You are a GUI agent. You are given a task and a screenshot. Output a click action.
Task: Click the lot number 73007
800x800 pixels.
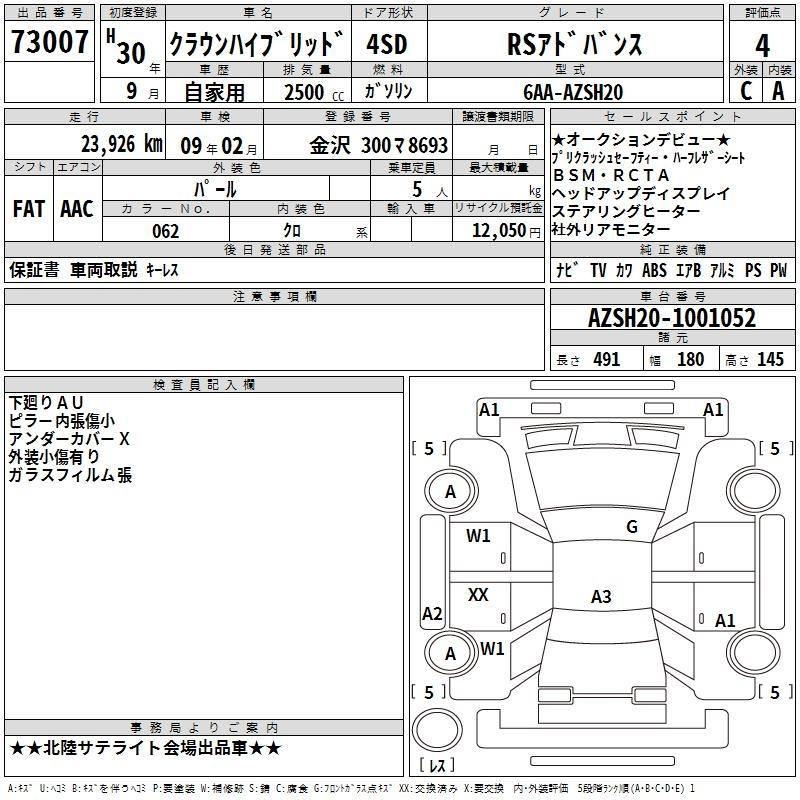[x=50, y=44]
